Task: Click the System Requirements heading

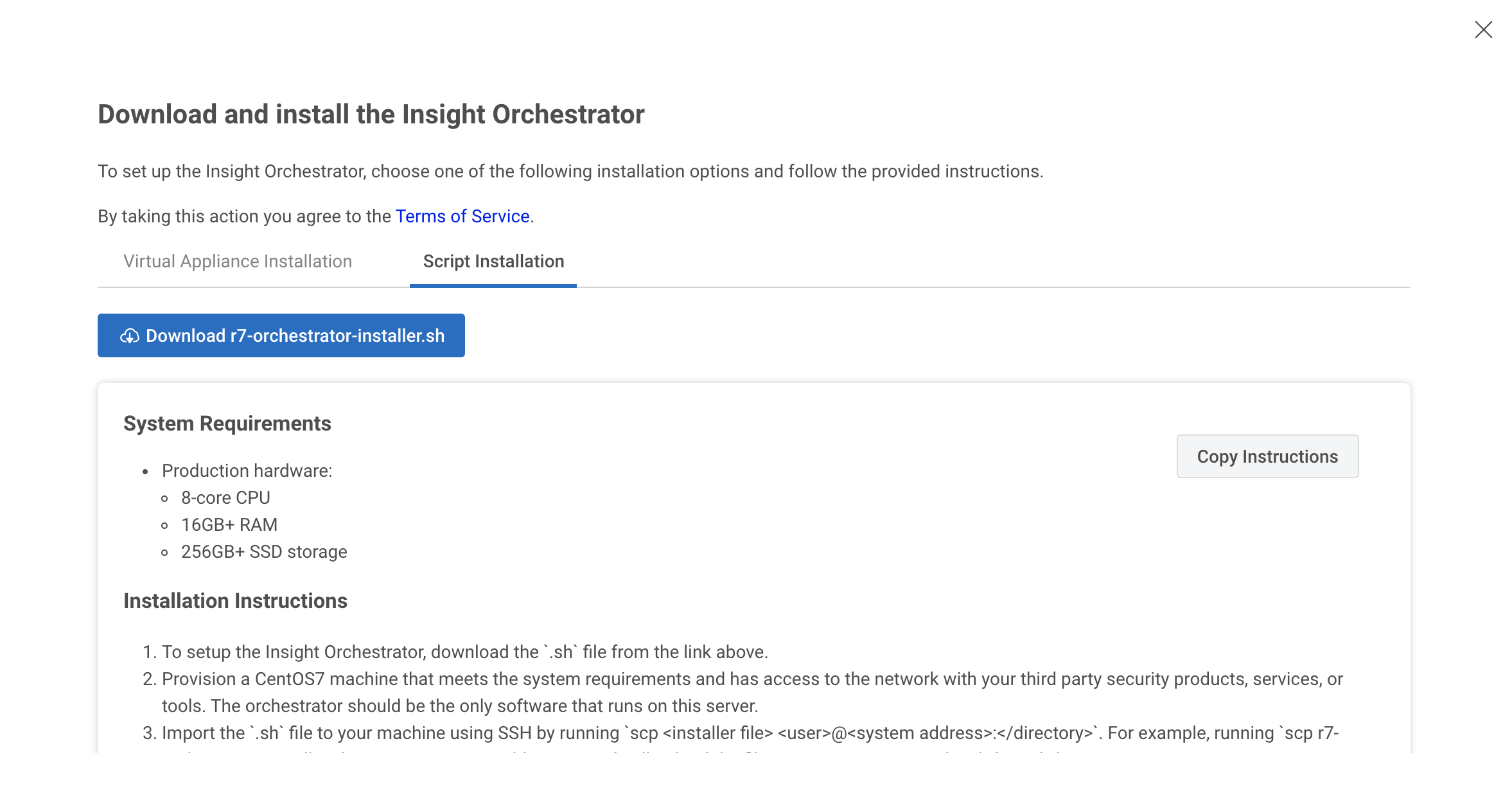Action: (227, 423)
